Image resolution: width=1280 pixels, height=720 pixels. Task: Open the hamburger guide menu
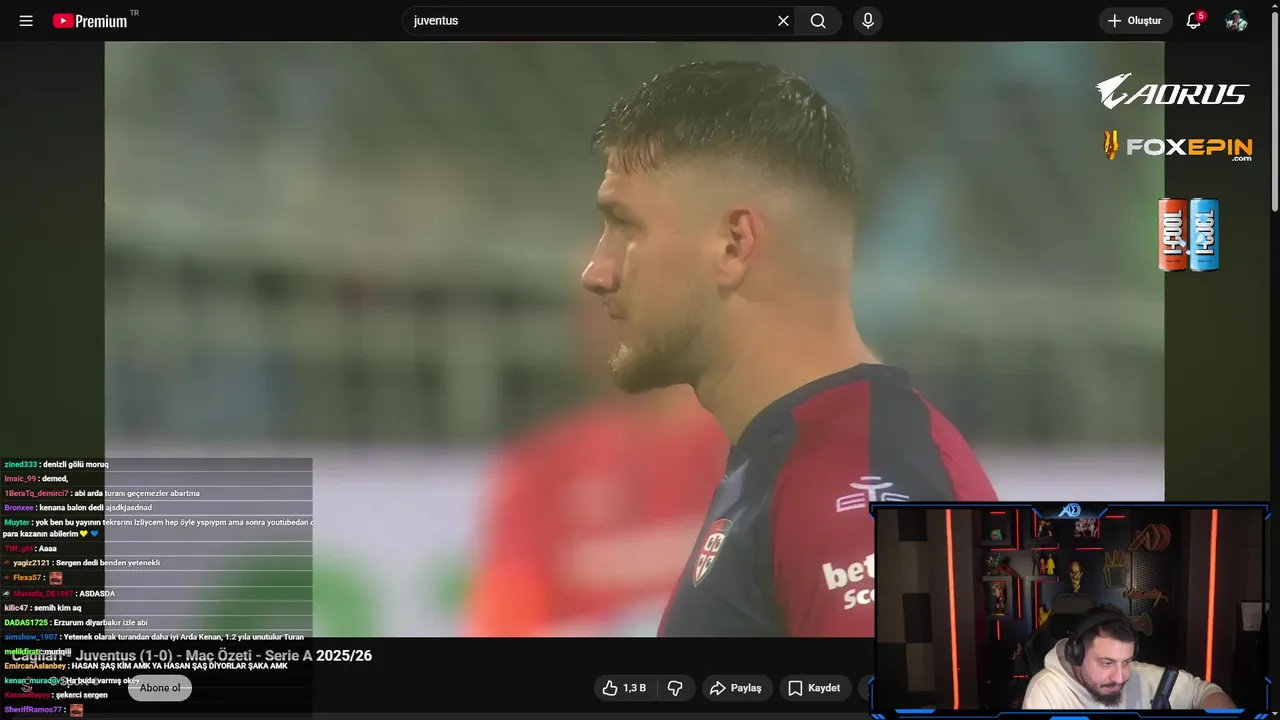(26, 21)
